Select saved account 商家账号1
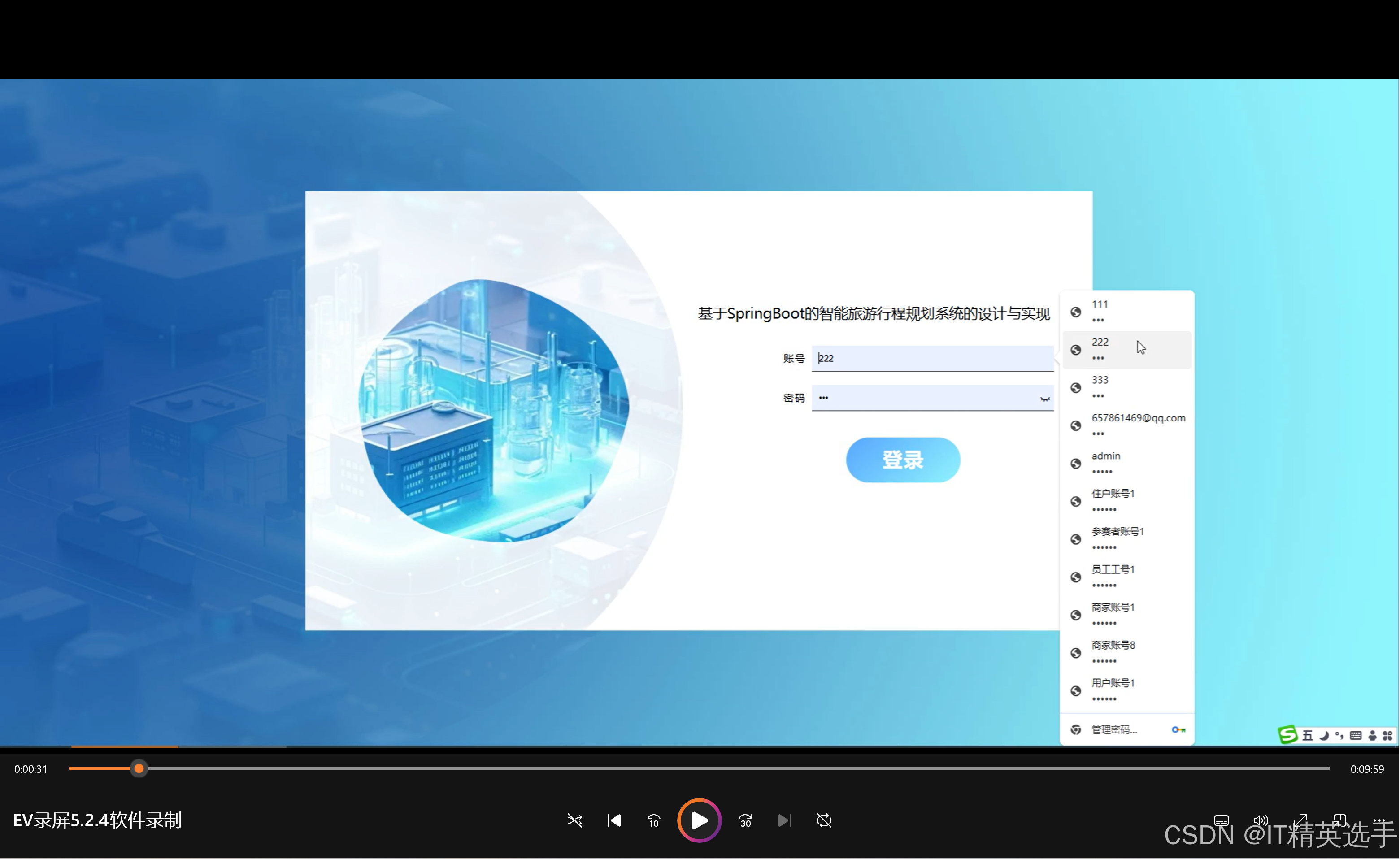 [1127, 615]
